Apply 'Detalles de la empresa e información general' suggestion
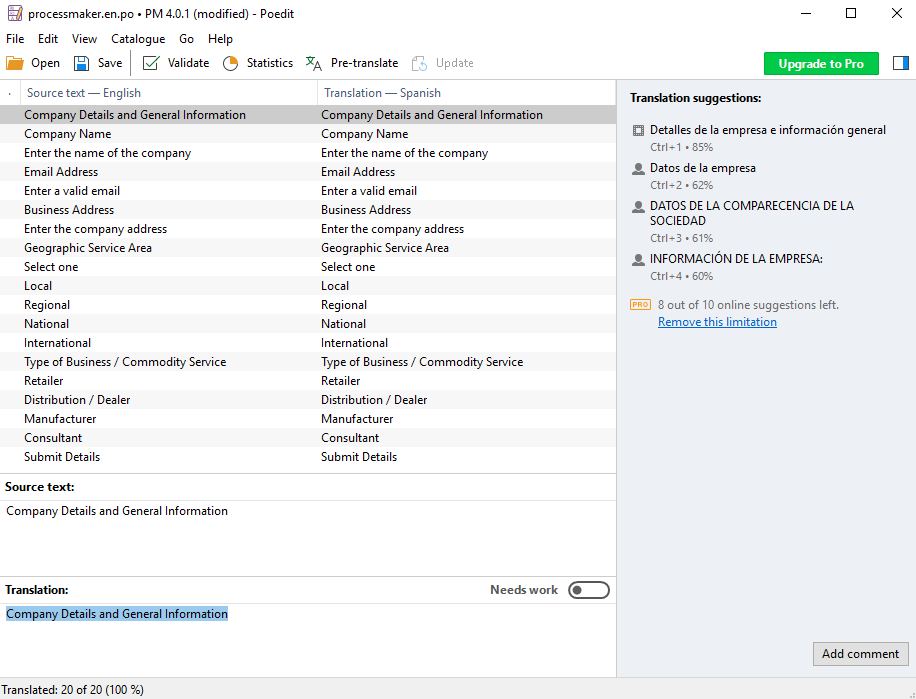The image size is (916, 699). click(767, 130)
